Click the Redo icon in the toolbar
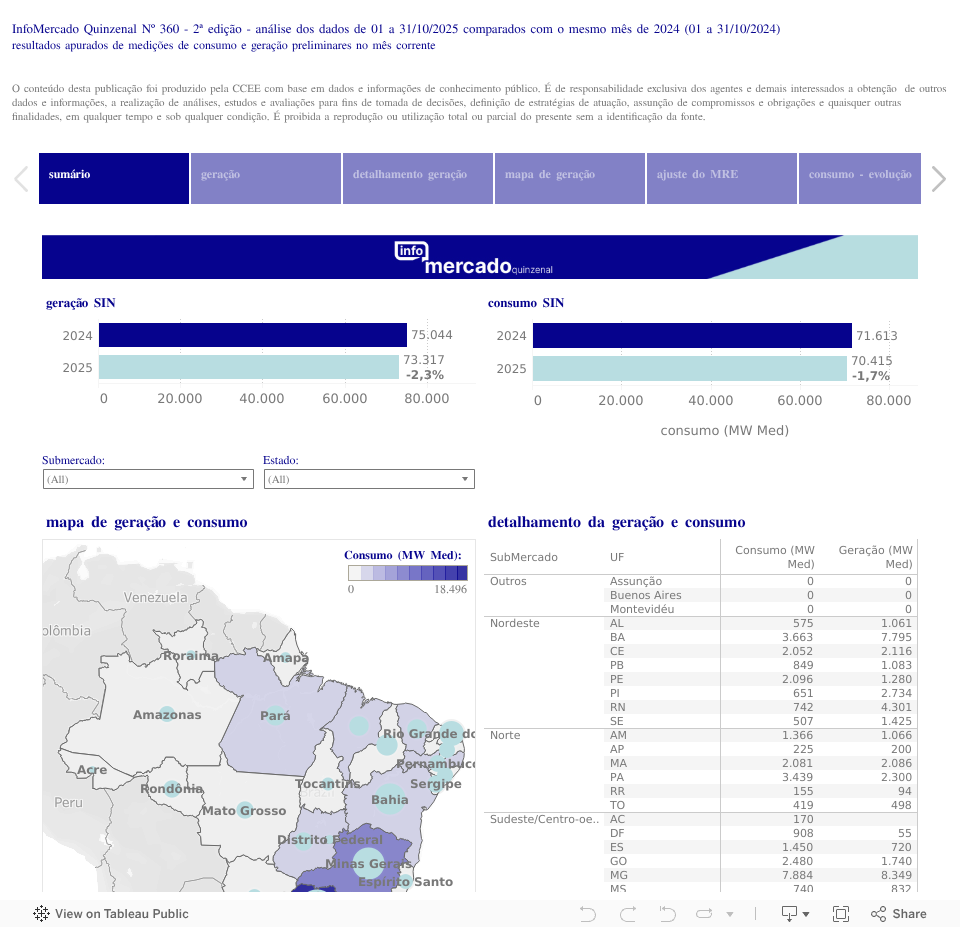 click(627, 913)
